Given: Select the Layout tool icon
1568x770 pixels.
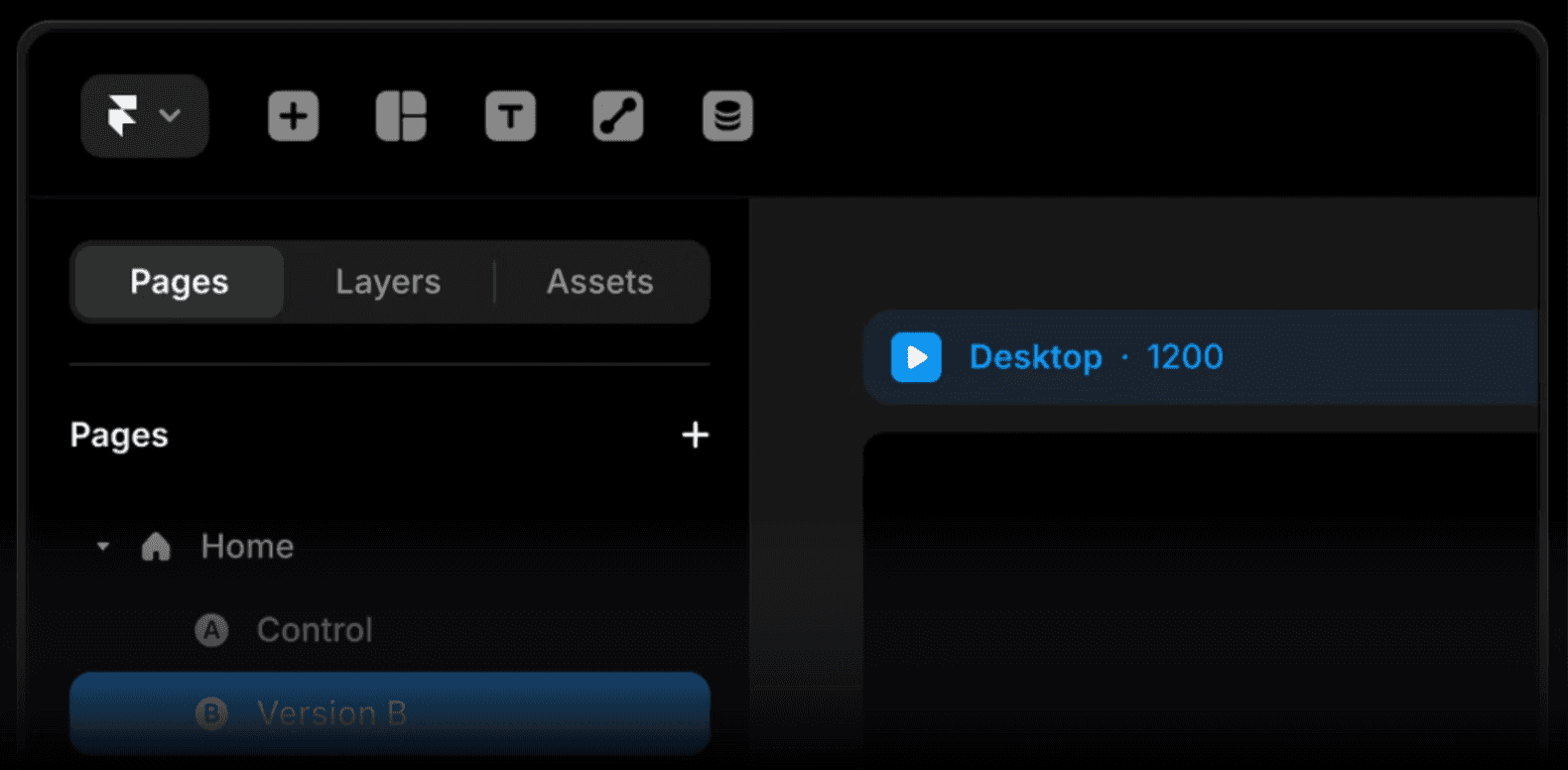Looking at the screenshot, I should click(x=401, y=116).
